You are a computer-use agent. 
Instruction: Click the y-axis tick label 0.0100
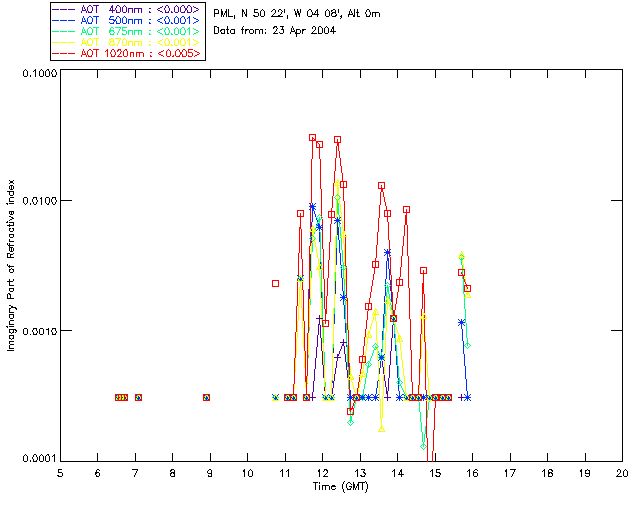(40, 201)
